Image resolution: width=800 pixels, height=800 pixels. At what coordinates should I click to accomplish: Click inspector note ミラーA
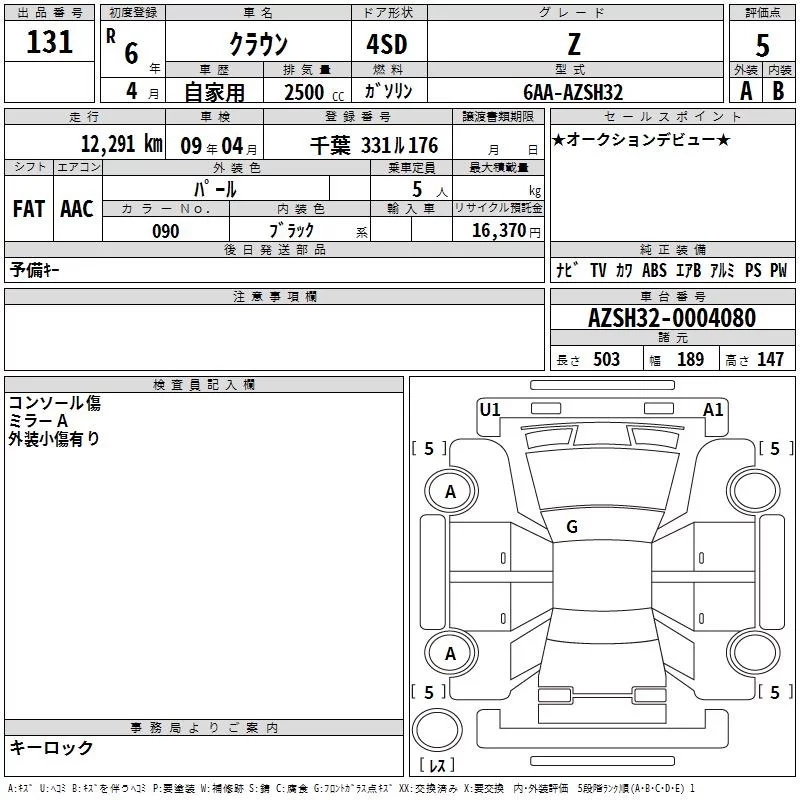[38, 421]
